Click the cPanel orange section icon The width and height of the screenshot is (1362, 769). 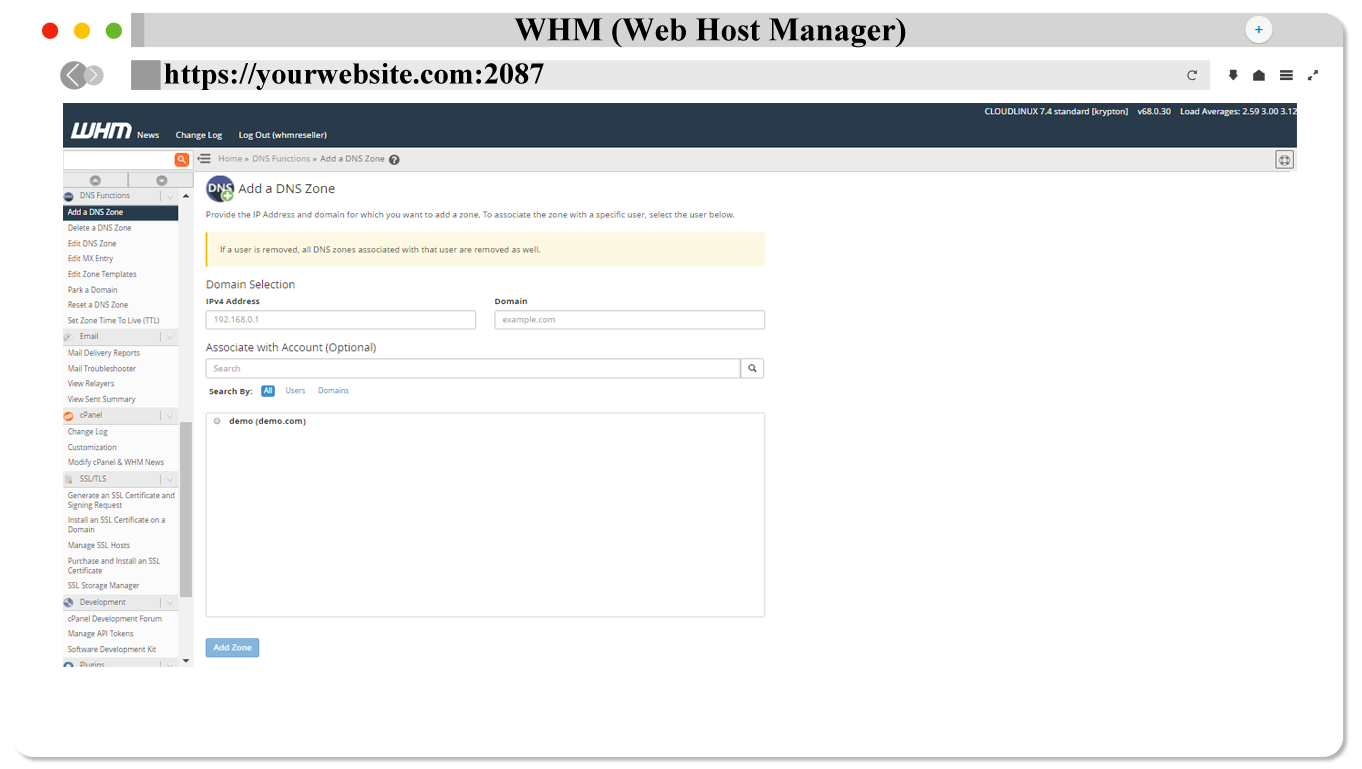pyautogui.click(x=68, y=416)
